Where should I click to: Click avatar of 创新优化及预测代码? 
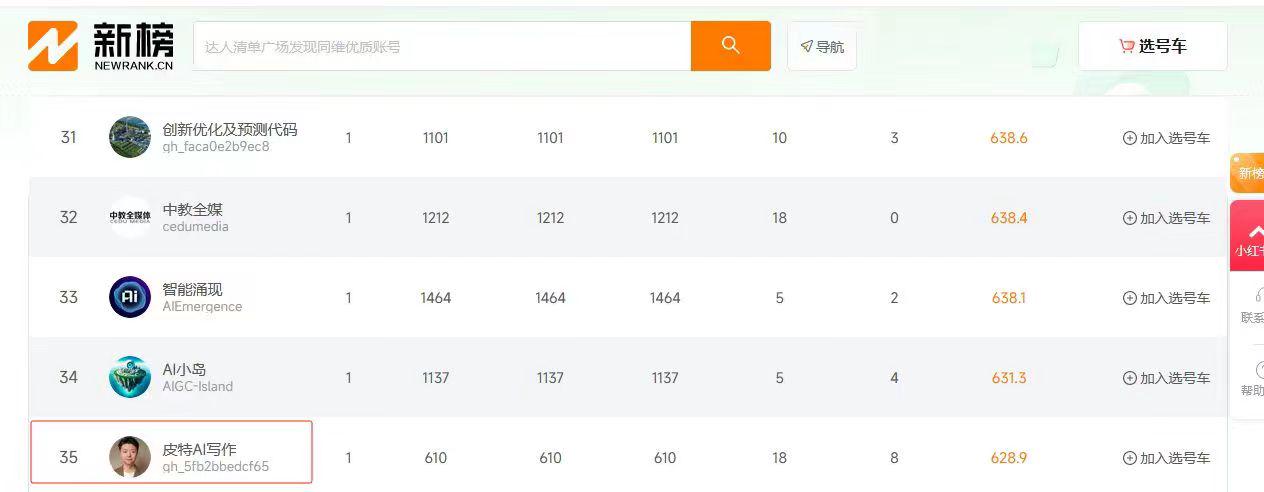(x=130, y=137)
